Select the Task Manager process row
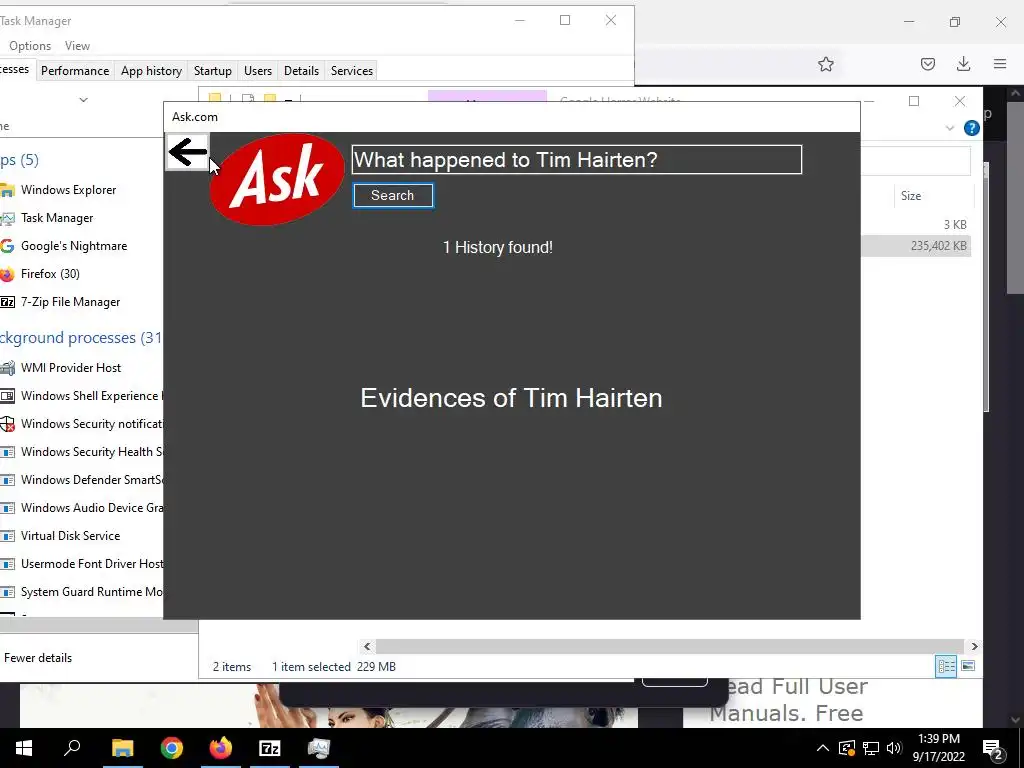Image resolution: width=1024 pixels, height=768 pixels. click(x=82, y=218)
